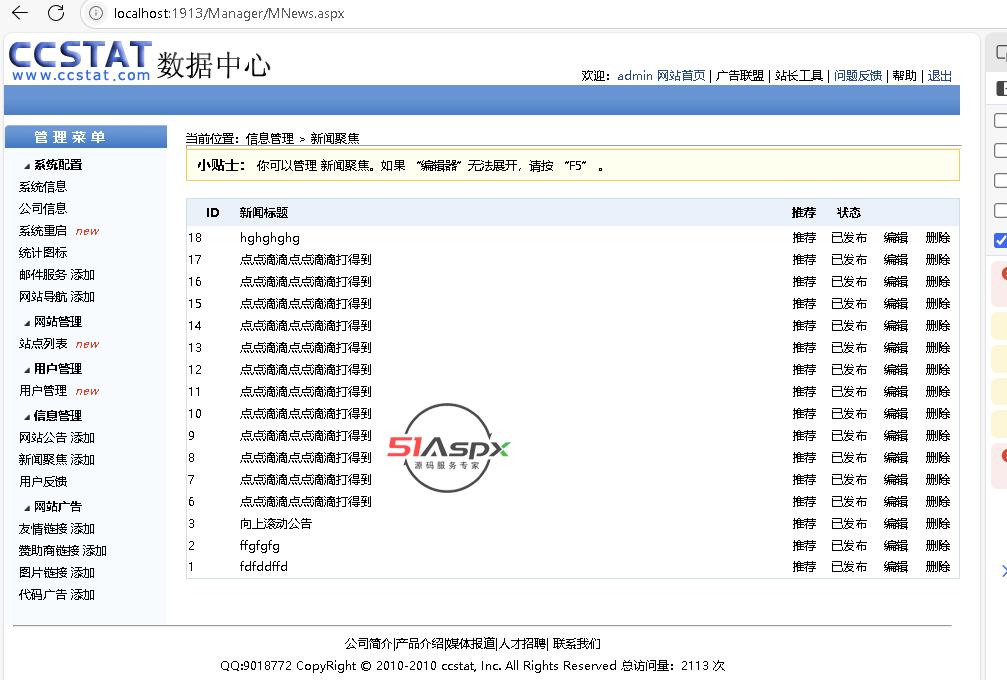Click 删除 for ffgfgfg row
The image size is (1007, 680).
tap(938, 546)
